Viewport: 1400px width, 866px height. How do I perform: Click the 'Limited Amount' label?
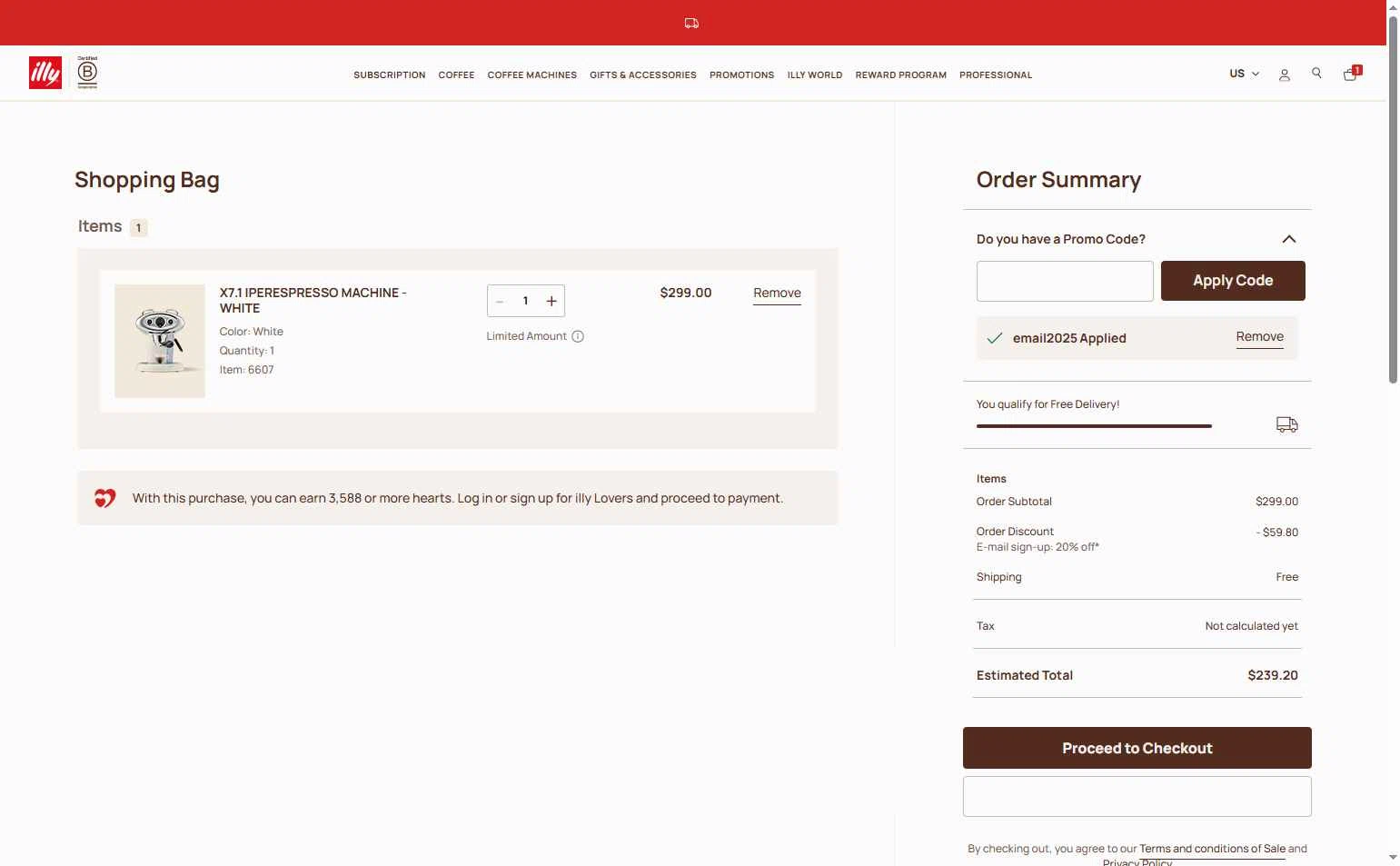526,336
